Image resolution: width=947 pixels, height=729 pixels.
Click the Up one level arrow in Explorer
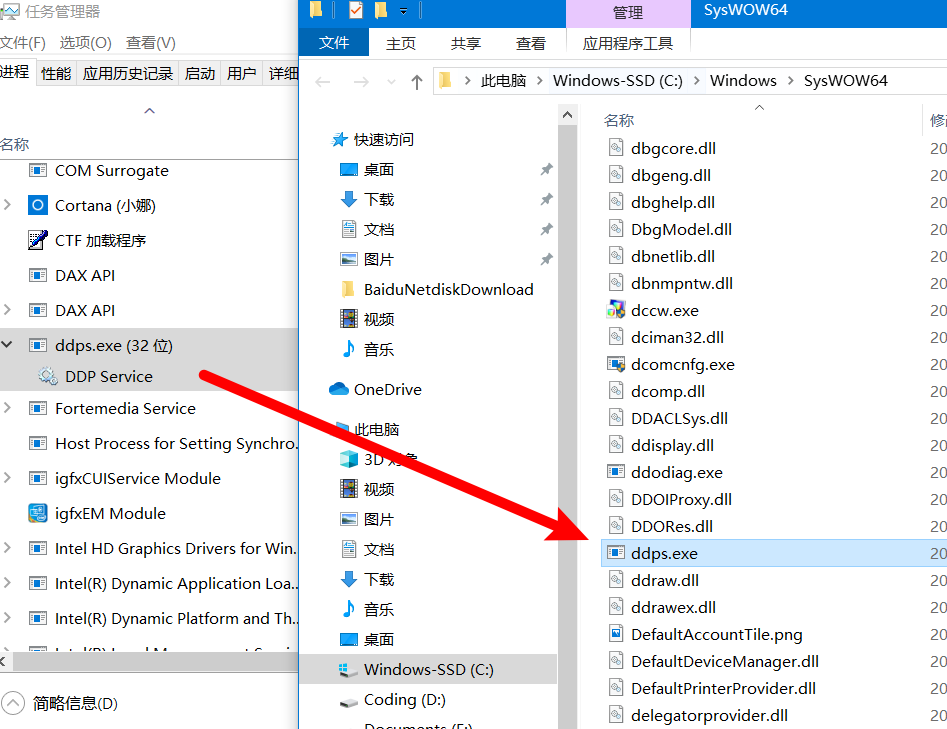(417, 82)
